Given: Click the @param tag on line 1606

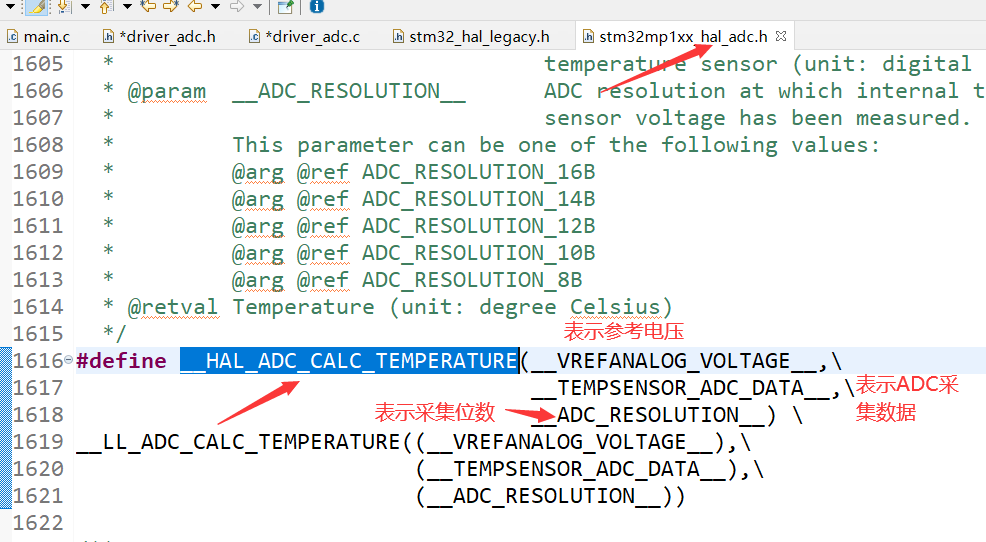Looking at the screenshot, I should coord(167,92).
